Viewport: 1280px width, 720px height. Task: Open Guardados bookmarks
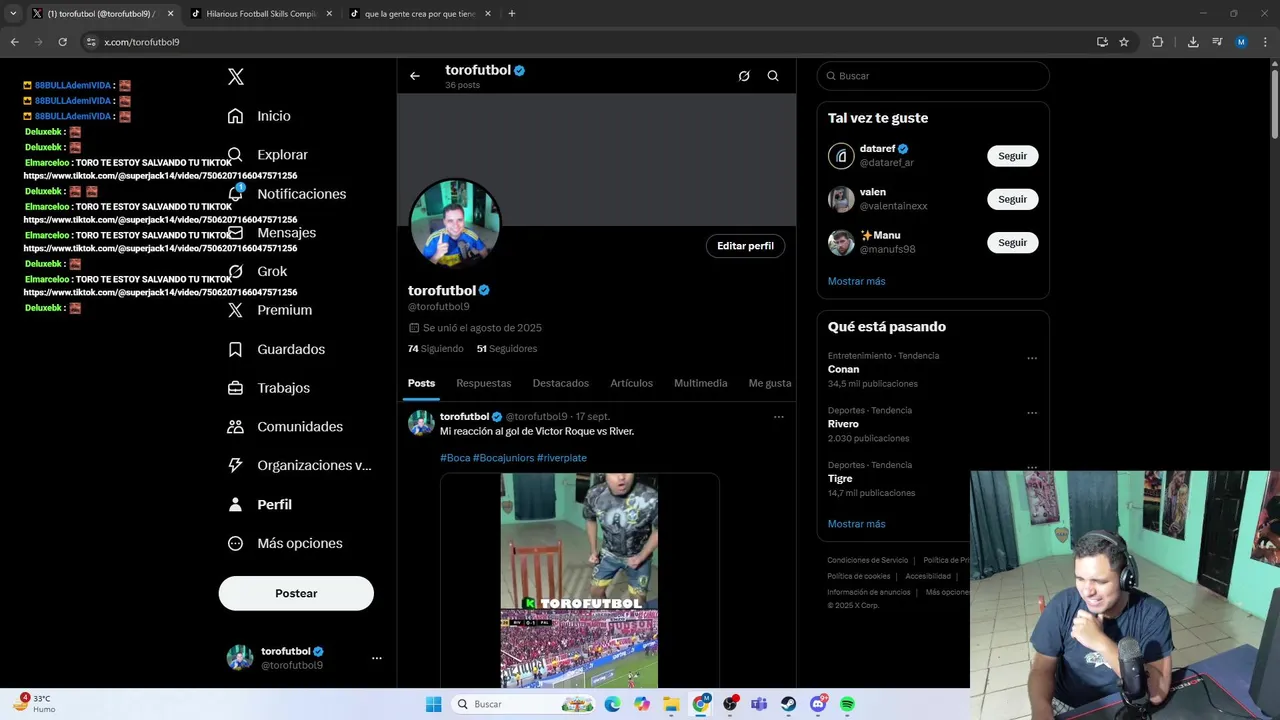pyautogui.click(x=276, y=349)
